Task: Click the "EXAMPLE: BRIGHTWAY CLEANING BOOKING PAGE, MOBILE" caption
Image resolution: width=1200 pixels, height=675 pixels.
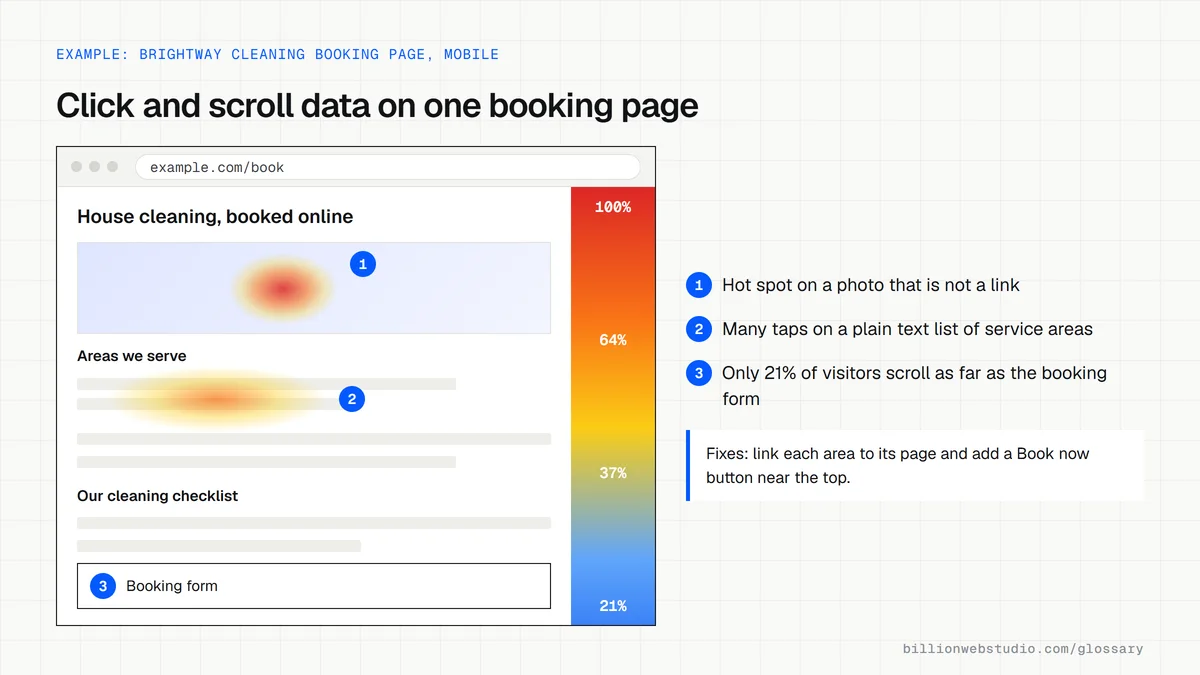Action: 277,54
